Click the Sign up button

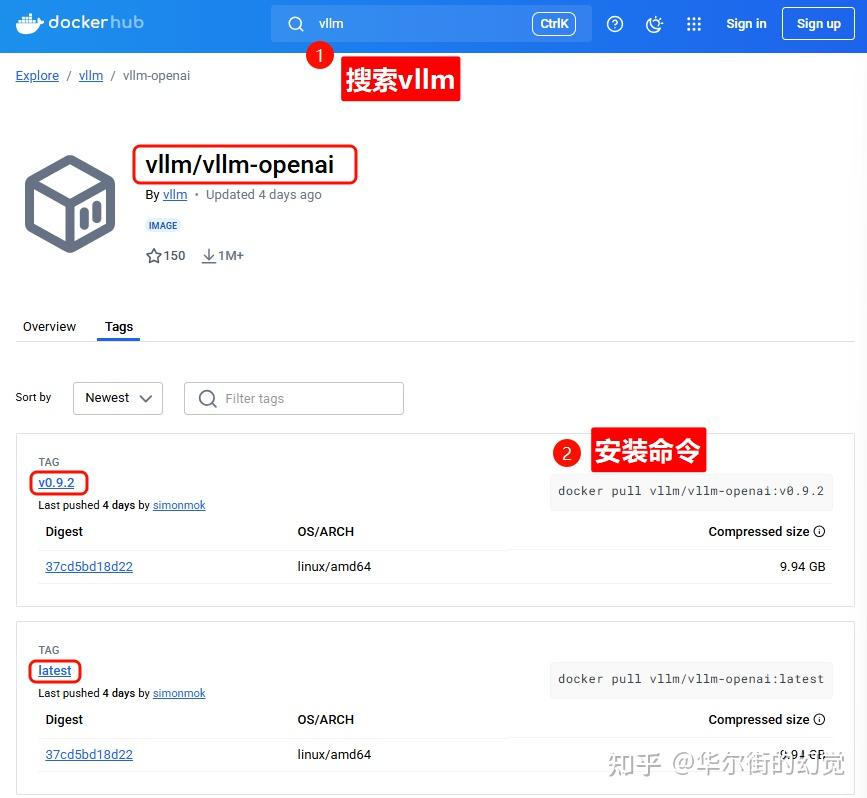point(818,23)
